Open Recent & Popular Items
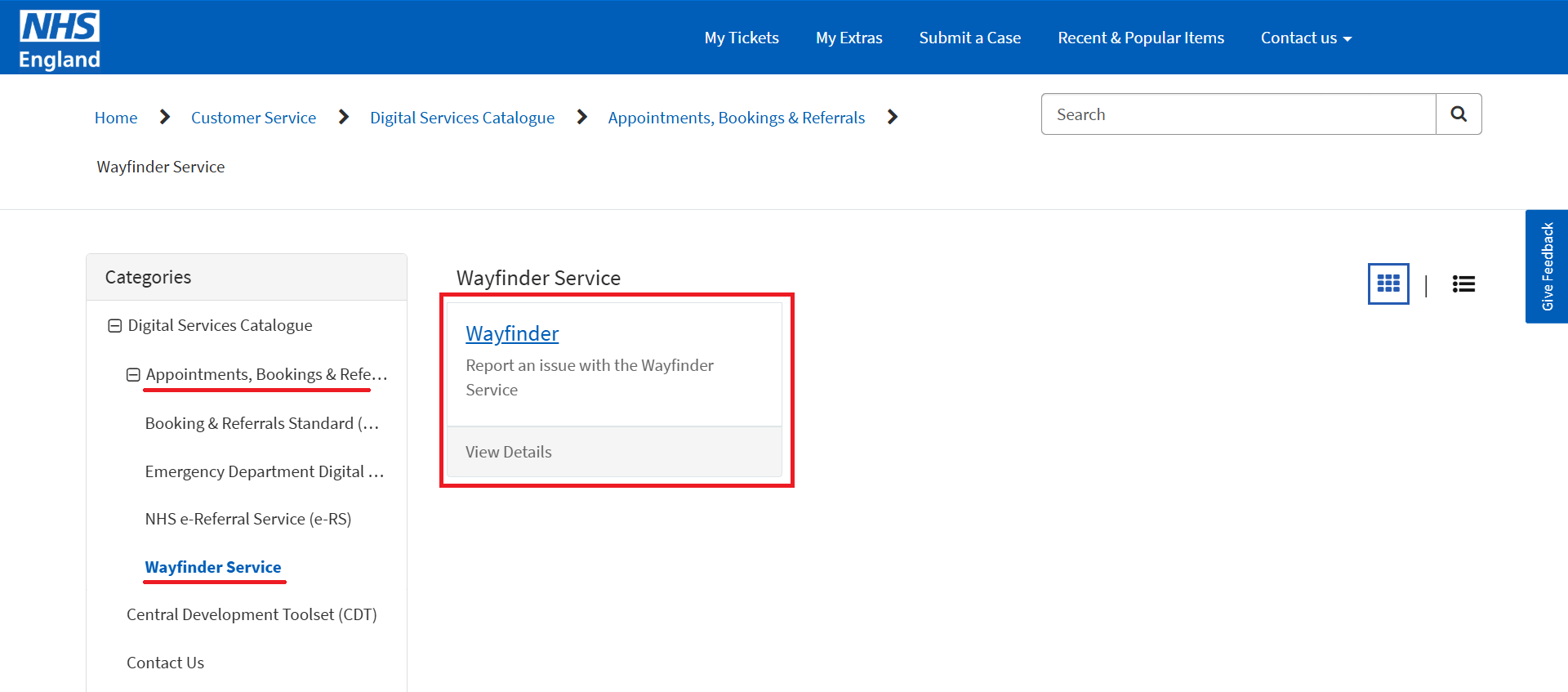The width and height of the screenshot is (1568, 692). pos(1141,38)
